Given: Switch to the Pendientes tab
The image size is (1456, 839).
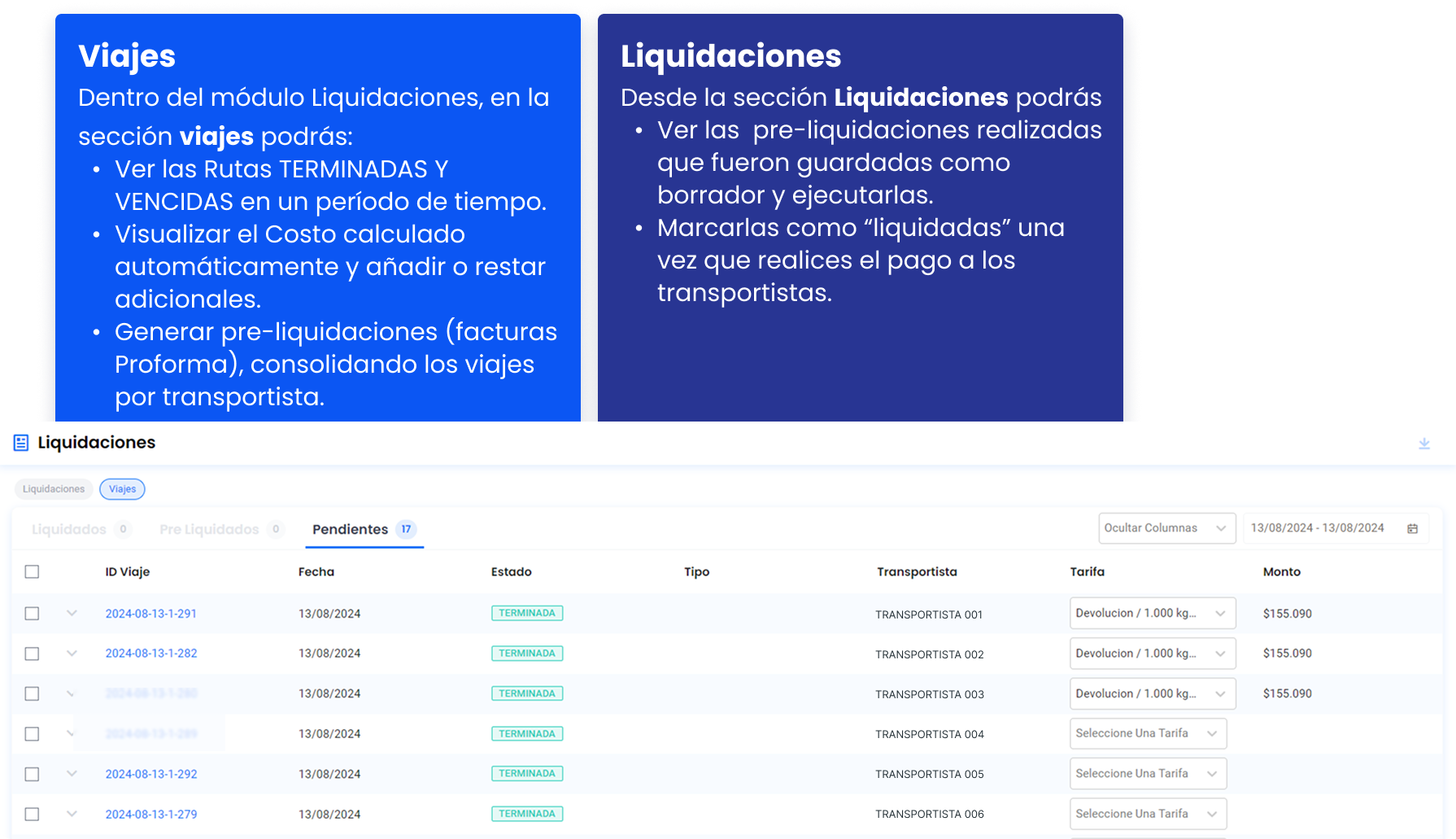Looking at the screenshot, I should [x=351, y=530].
